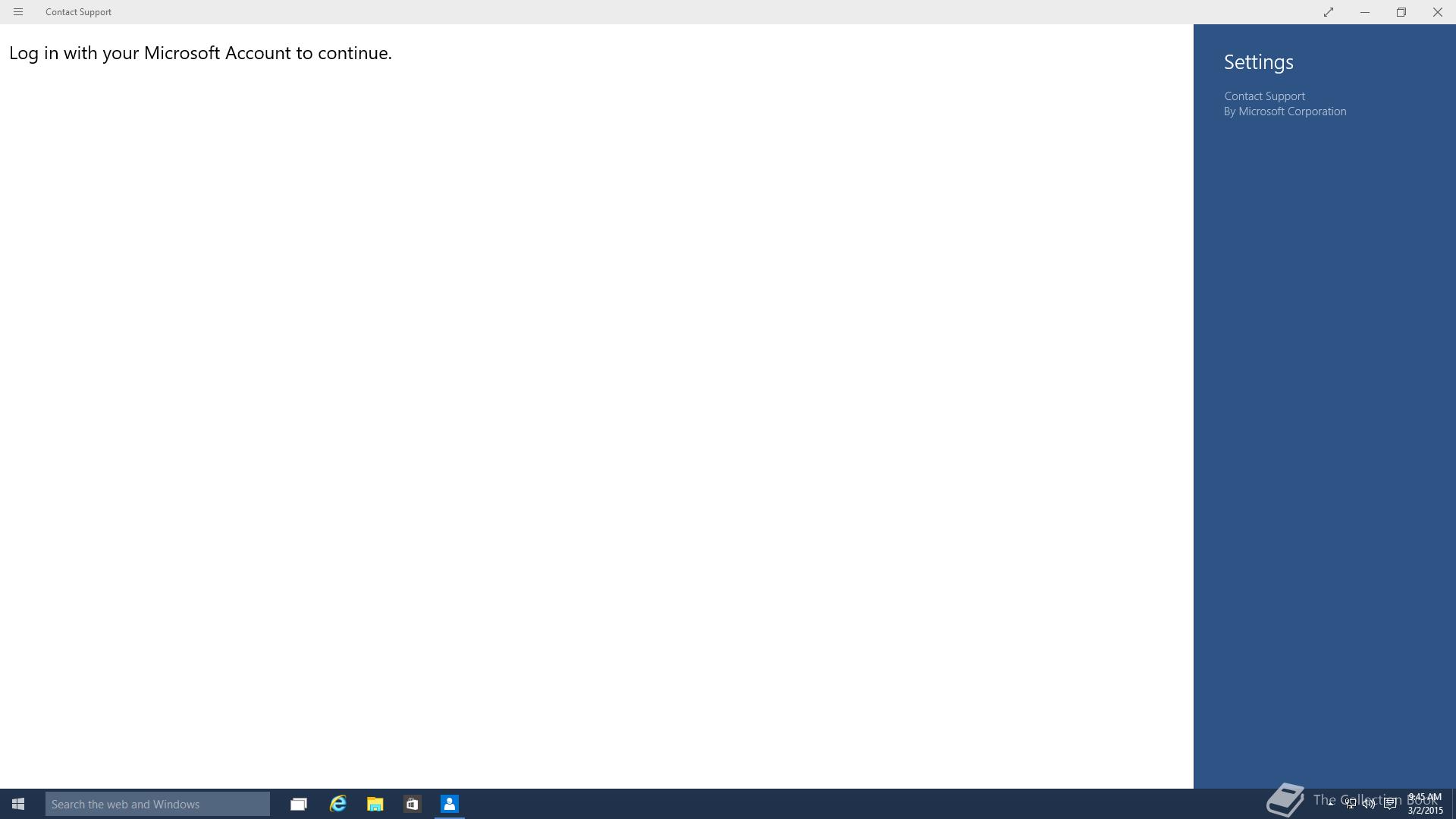
Task: Launch Internet Explorer from the taskbar
Action: pos(338,804)
